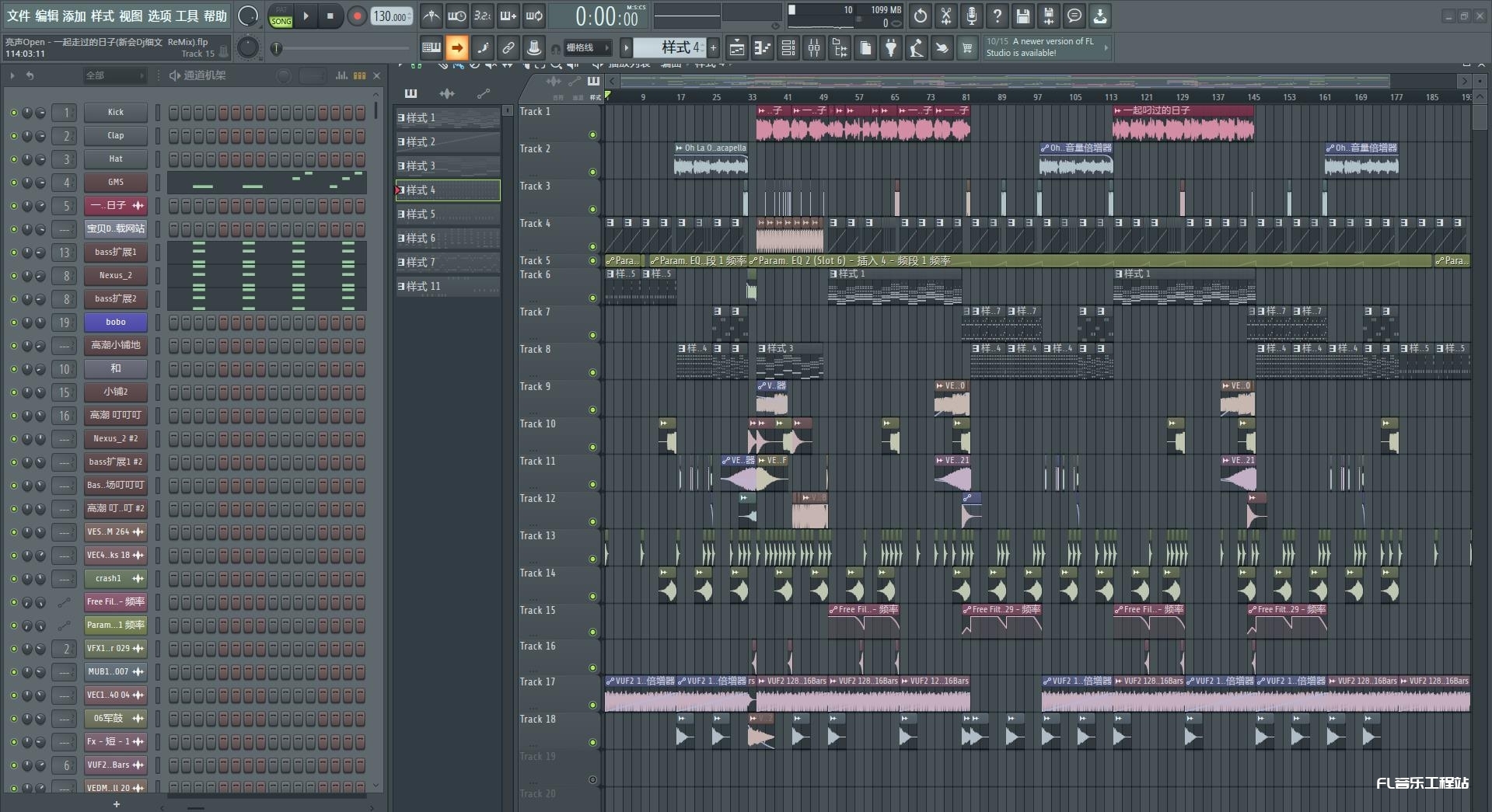The height and width of the screenshot is (812, 1492).
Task: Click the save project floppy icon
Action: 1022,16
